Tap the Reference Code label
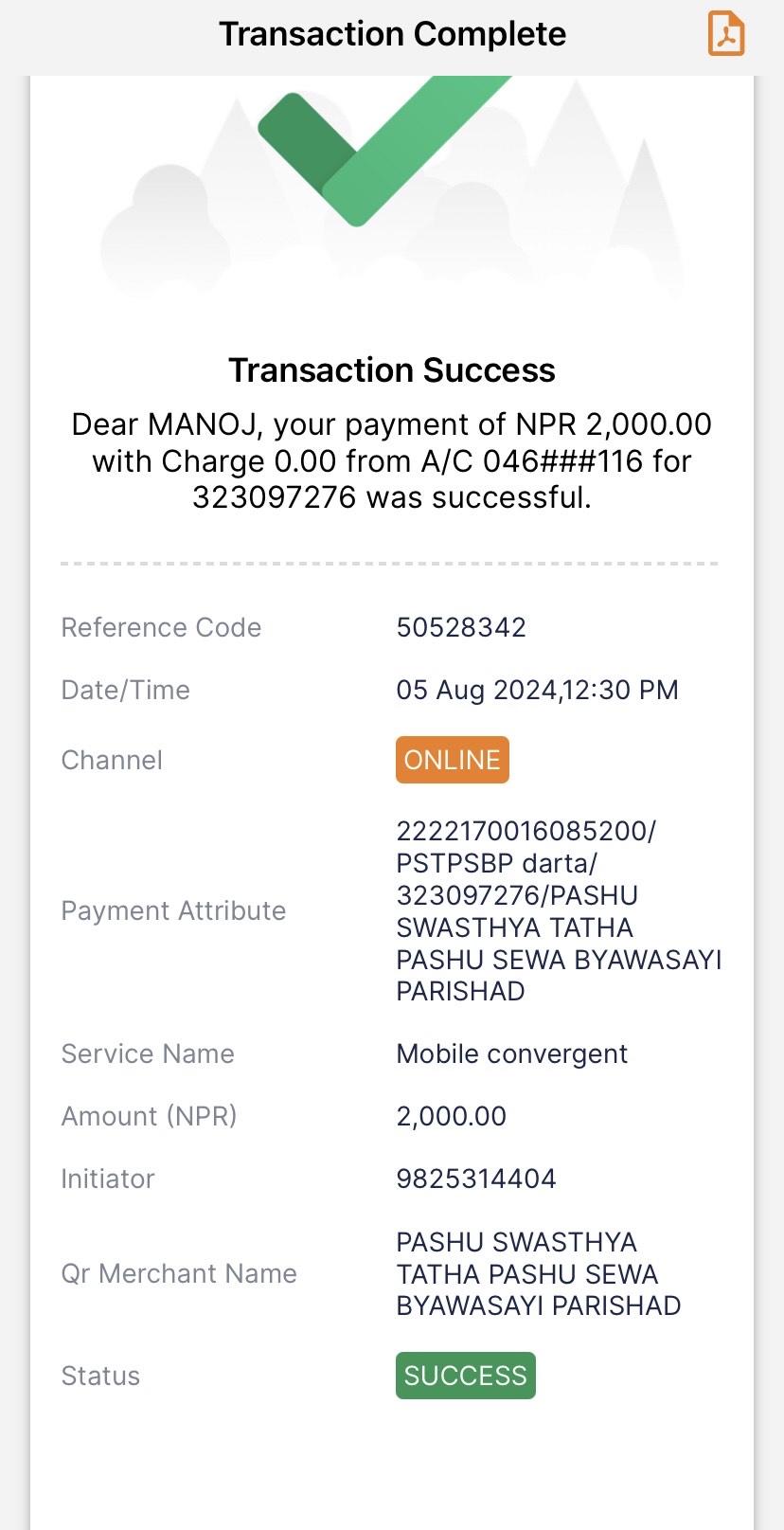Image resolution: width=784 pixels, height=1530 pixels. 161,627
